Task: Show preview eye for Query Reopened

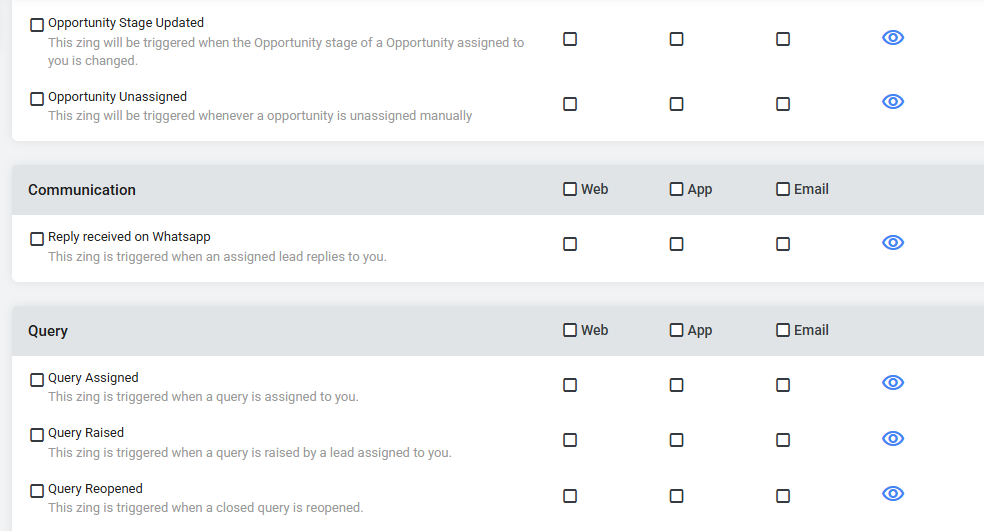Action: point(892,494)
